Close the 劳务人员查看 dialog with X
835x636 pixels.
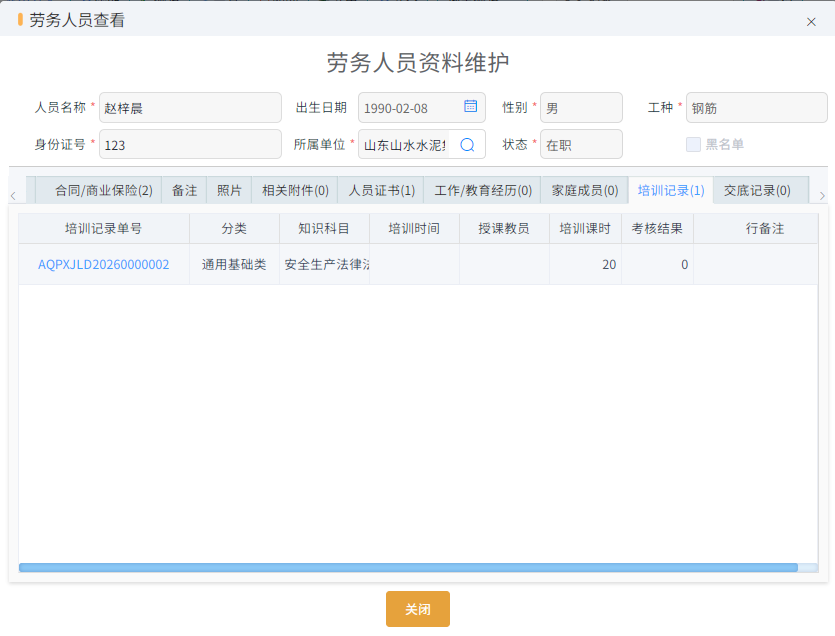pos(811,22)
